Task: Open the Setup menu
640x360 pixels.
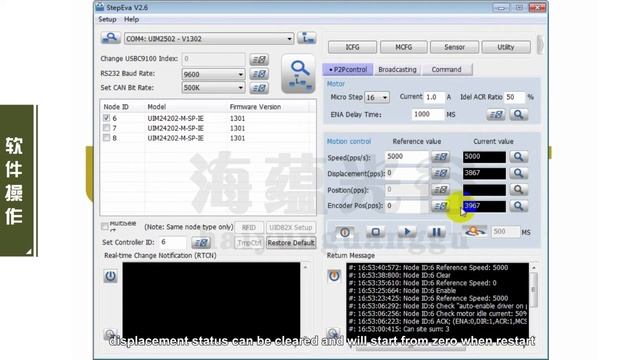Action: (107, 19)
